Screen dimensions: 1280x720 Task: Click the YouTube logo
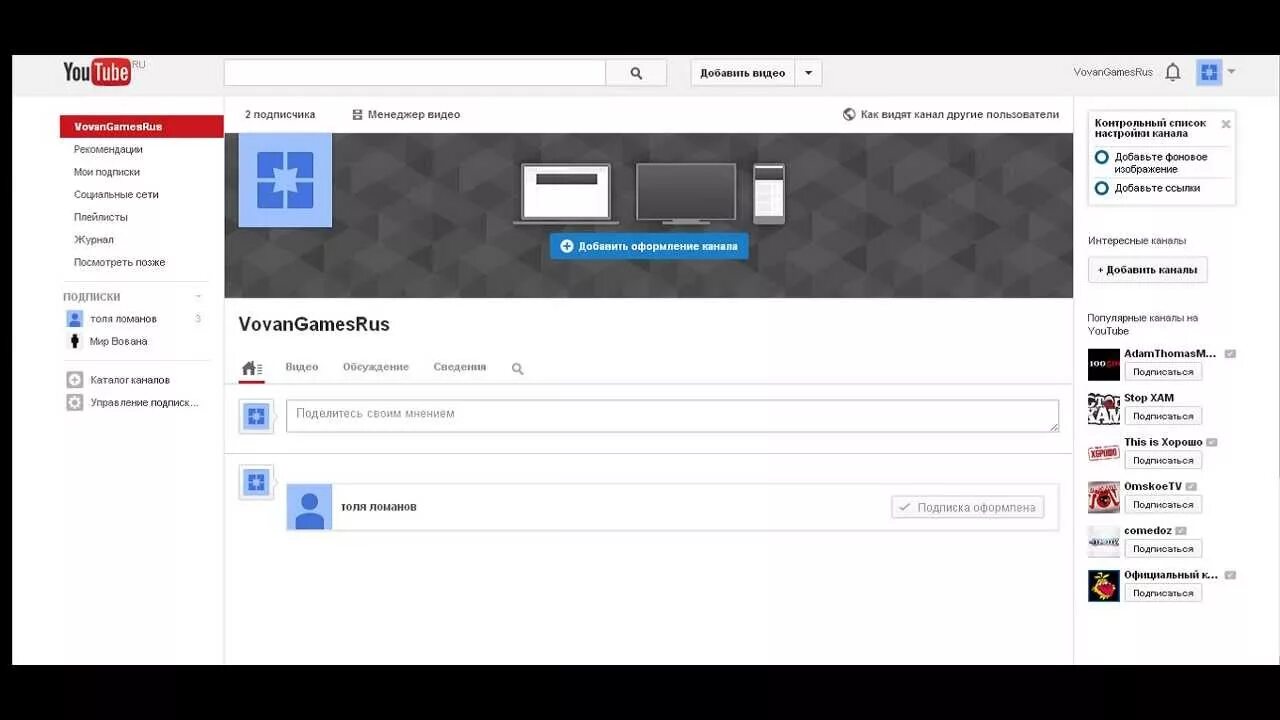pyautogui.click(x=97, y=72)
